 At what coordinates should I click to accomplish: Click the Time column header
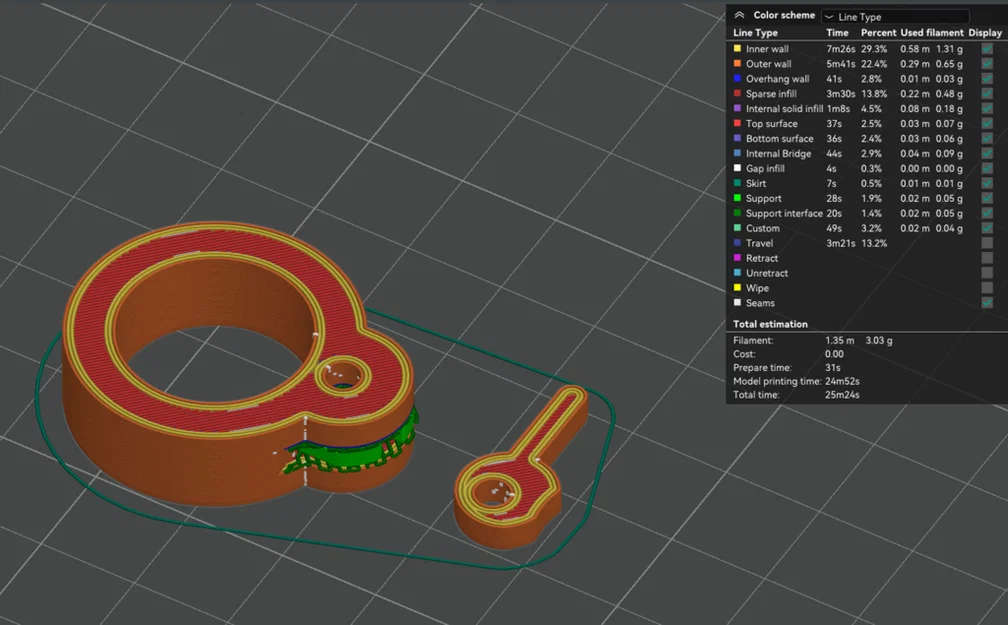(837, 33)
